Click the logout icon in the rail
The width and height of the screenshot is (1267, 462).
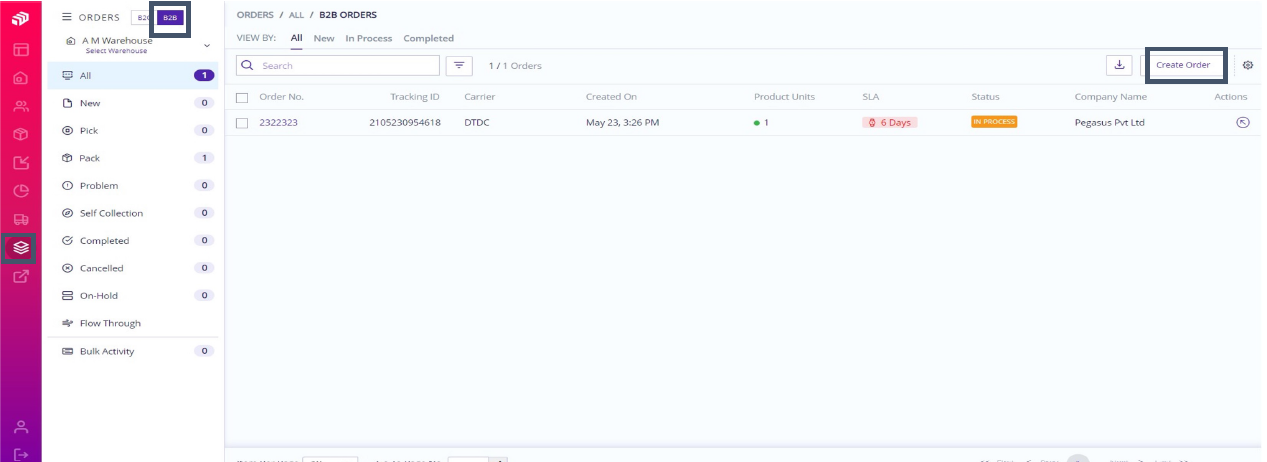click(20, 454)
